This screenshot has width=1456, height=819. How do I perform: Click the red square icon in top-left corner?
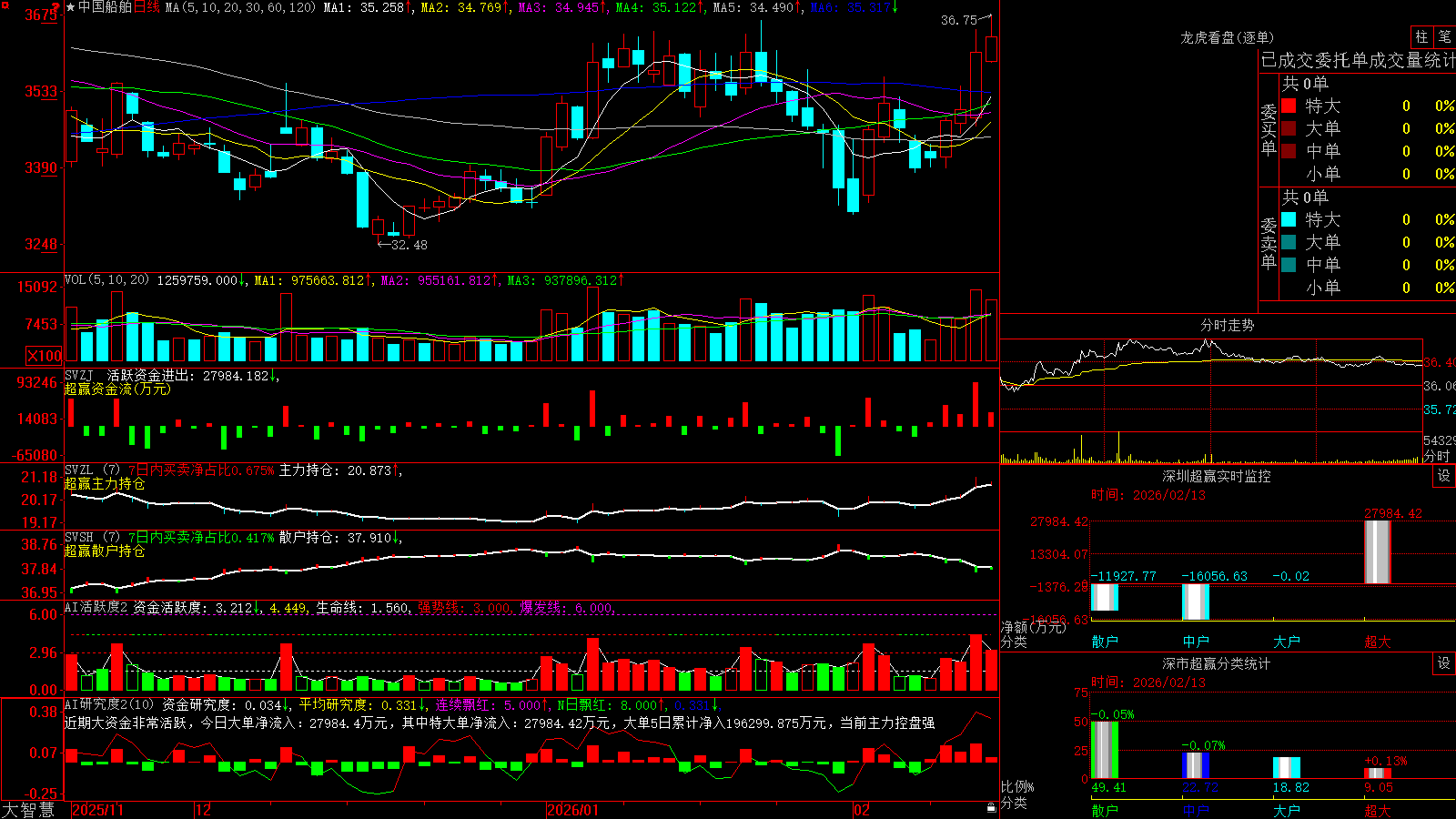click(x=4, y=4)
